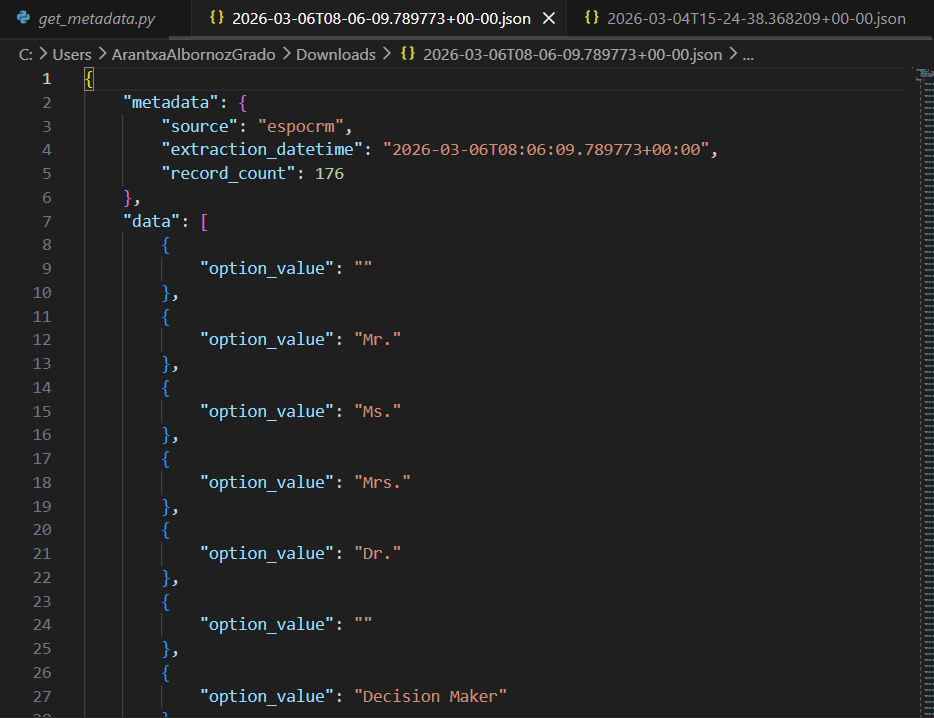
Task: Click the JSON braces icon in the breadcrumb path
Action: [407, 54]
